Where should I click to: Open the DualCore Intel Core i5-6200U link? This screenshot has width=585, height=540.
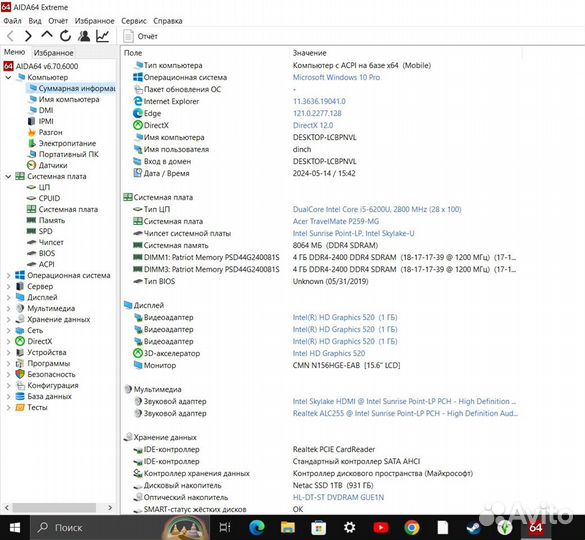pyautogui.click(x=377, y=209)
